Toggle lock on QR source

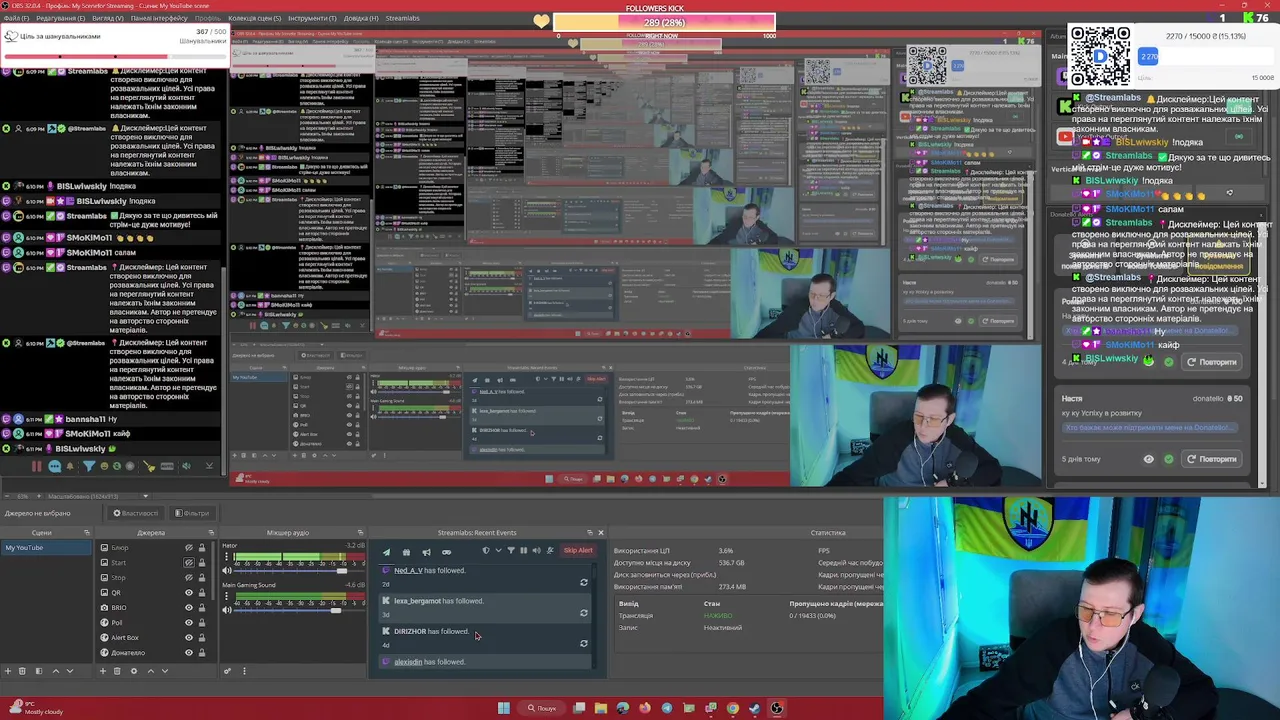pos(201,593)
